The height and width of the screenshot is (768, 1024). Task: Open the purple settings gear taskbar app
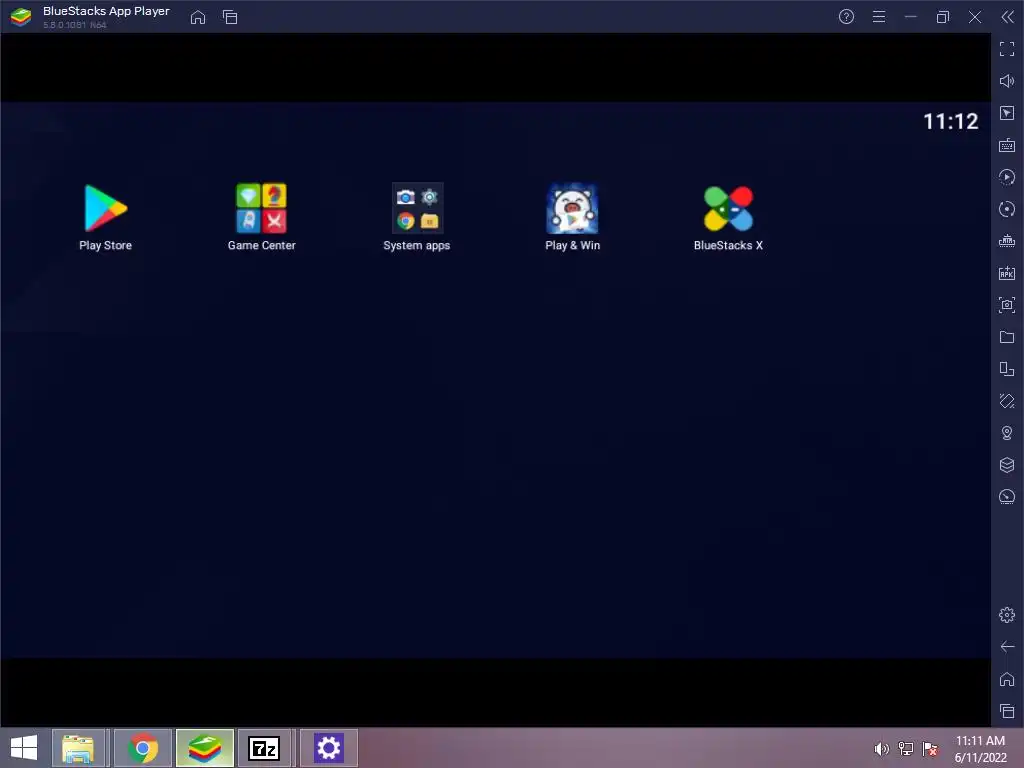(328, 748)
